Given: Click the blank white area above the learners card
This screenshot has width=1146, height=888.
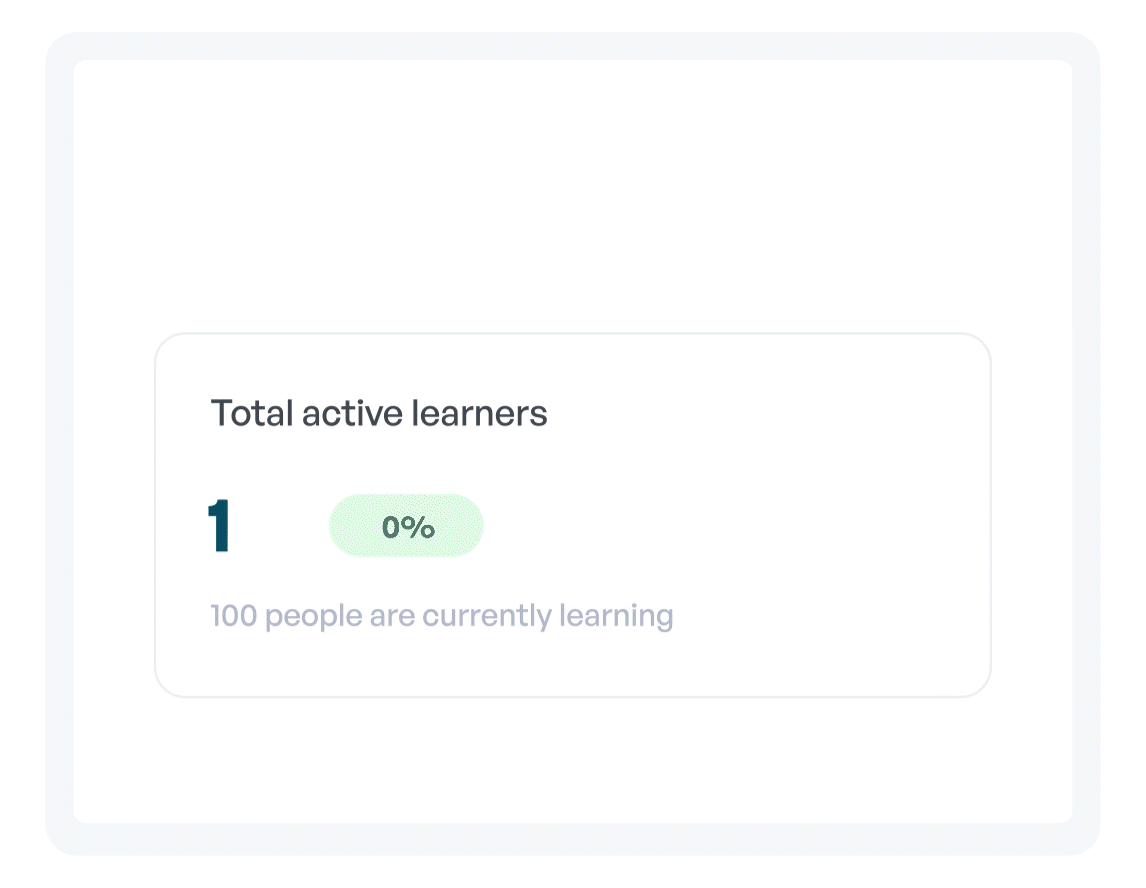Looking at the screenshot, I should pos(572,200).
